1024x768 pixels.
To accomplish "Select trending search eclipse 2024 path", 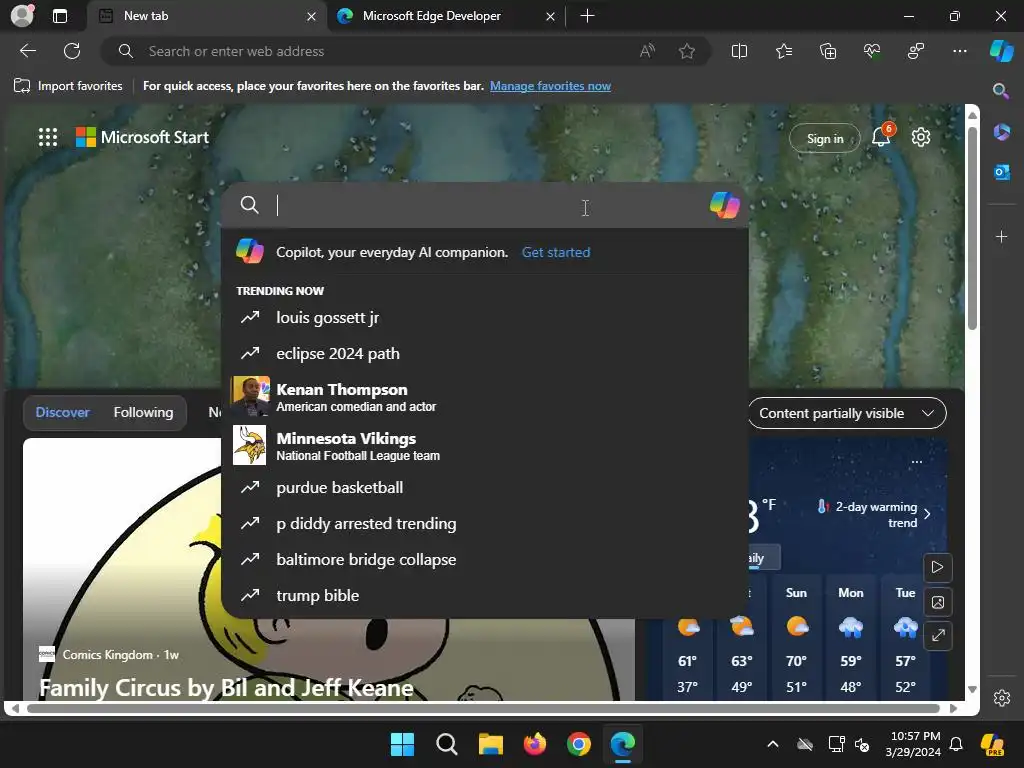I will click(485, 353).
